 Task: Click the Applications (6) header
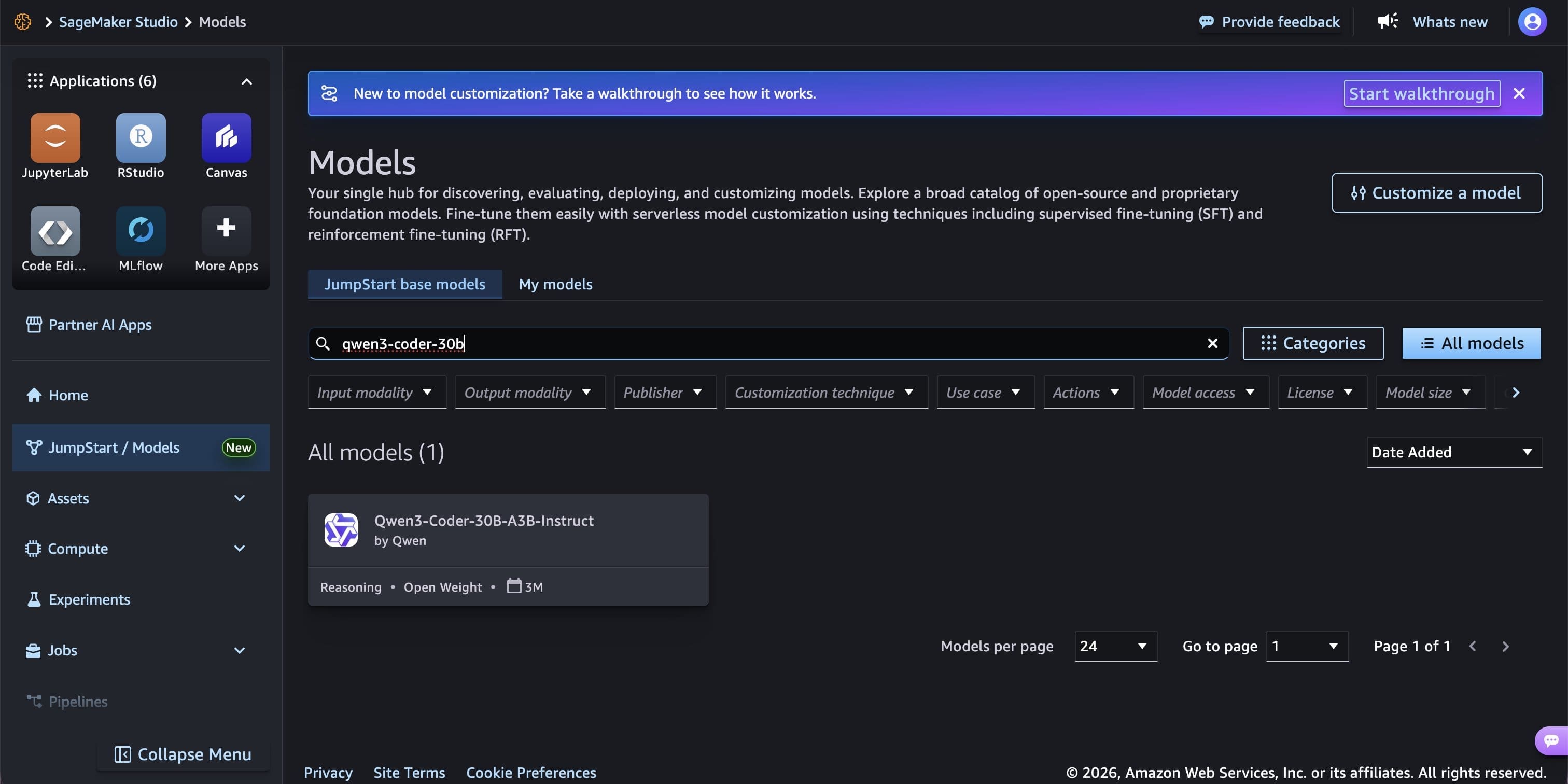coord(103,81)
